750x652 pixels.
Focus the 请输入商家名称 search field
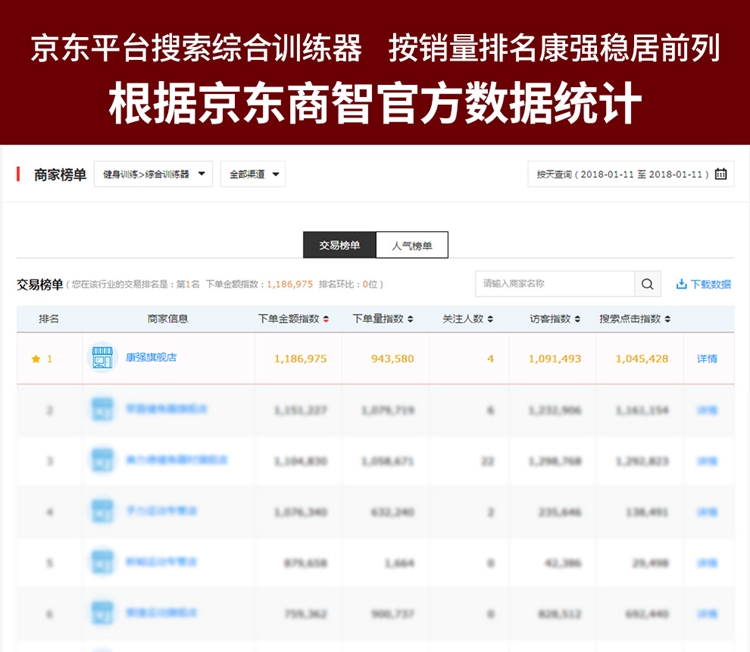pos(555,284)
